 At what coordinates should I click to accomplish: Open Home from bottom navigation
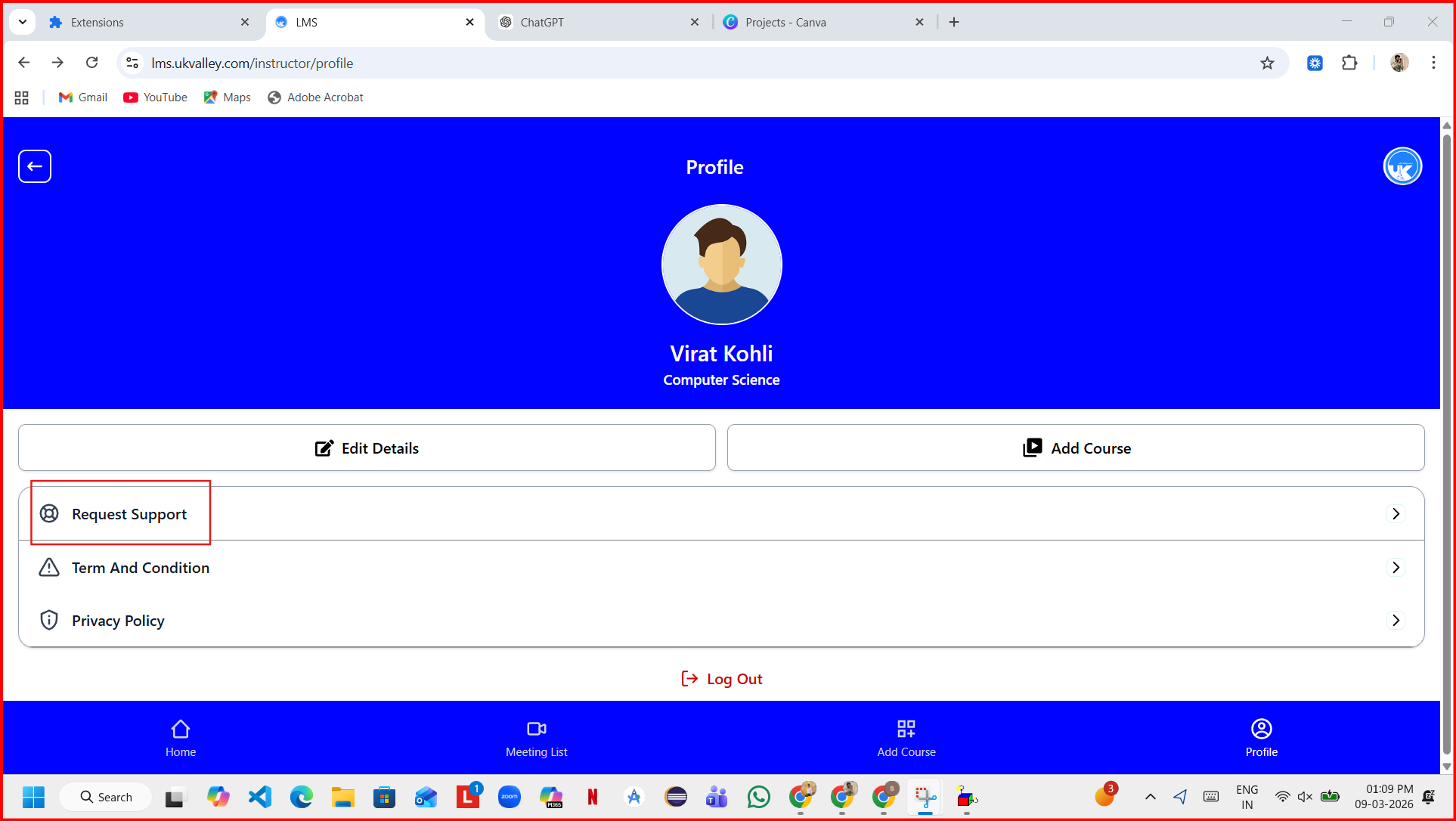(180, 738)
